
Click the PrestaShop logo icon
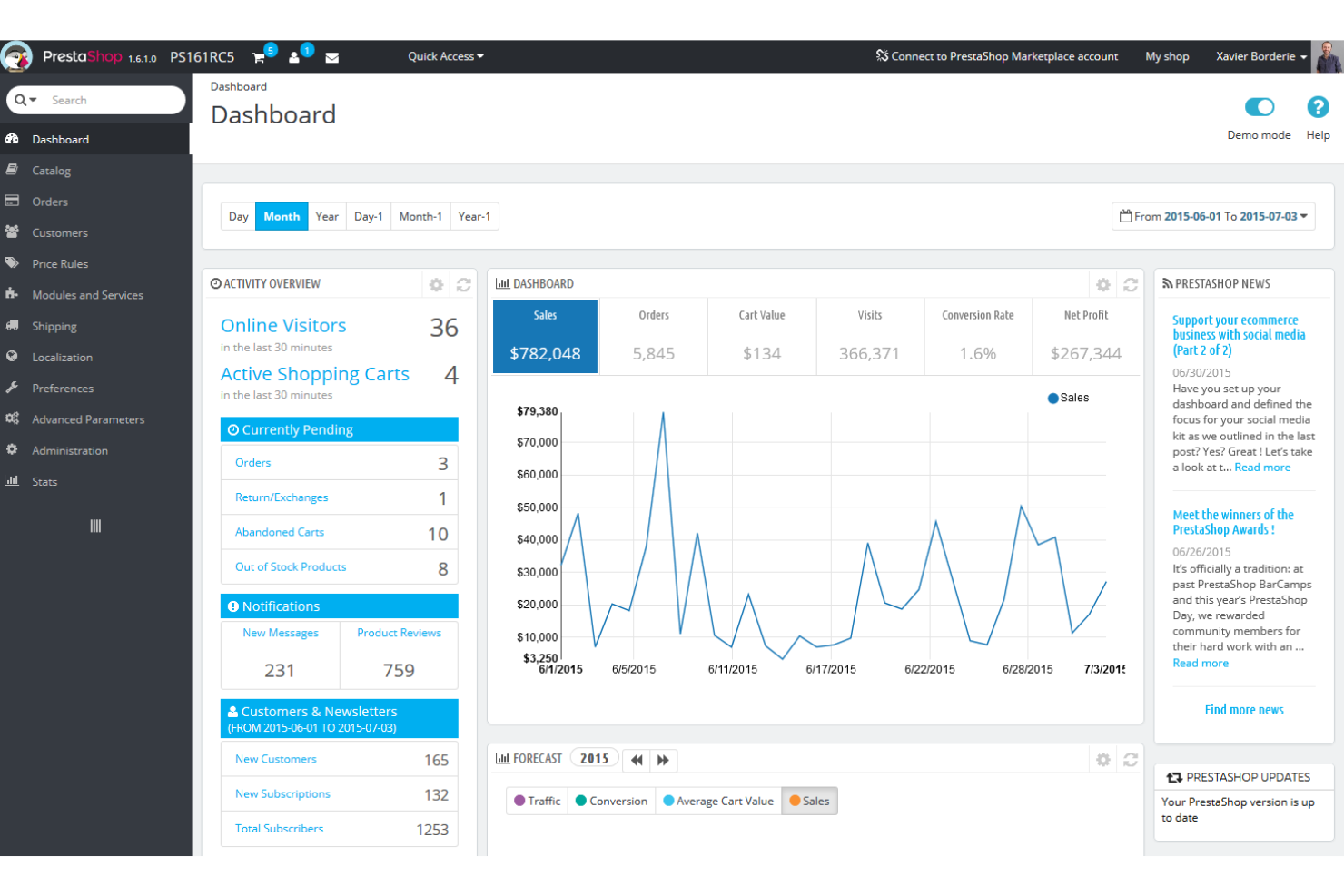tap(15, 55)
